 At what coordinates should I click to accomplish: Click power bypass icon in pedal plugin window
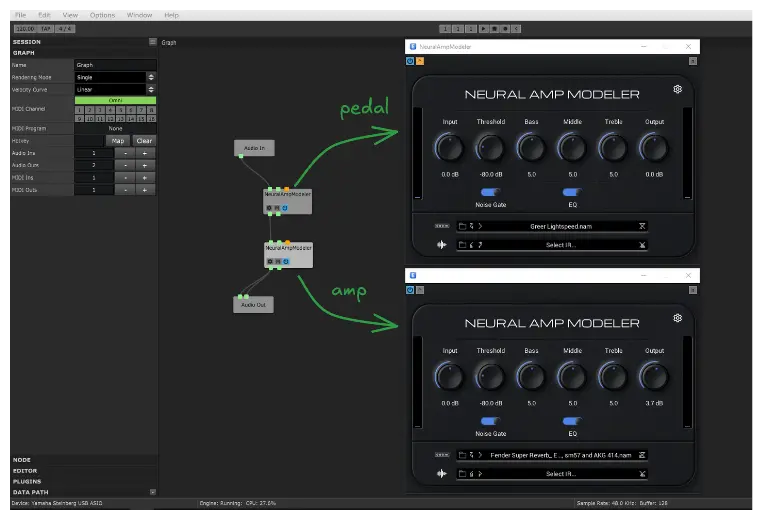click(x=410, y=61)
